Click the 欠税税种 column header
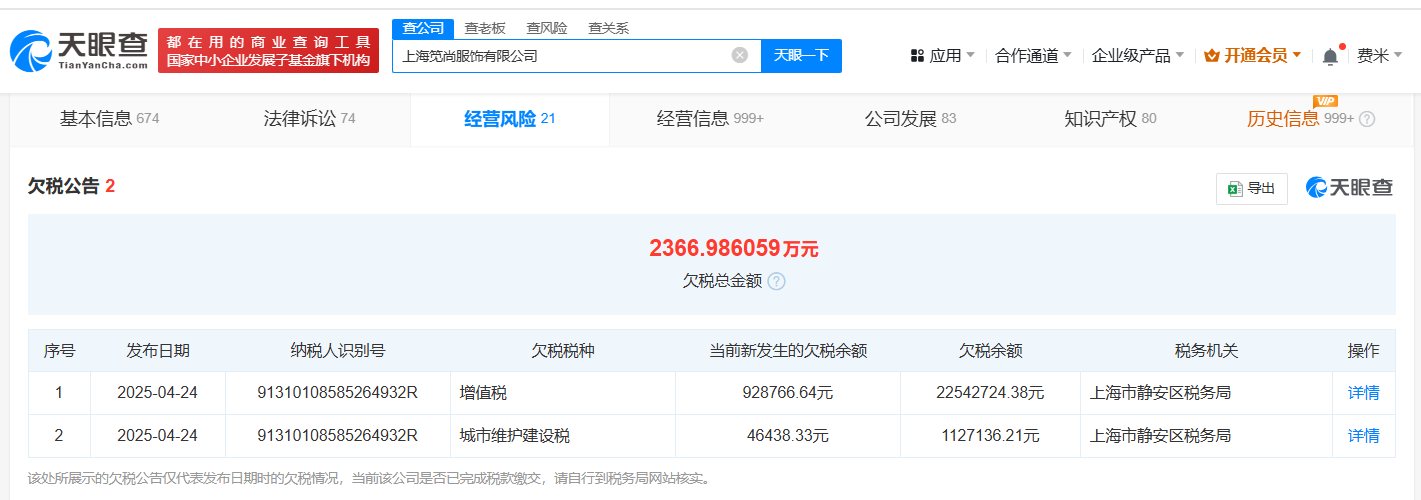 tap(562, 351)
